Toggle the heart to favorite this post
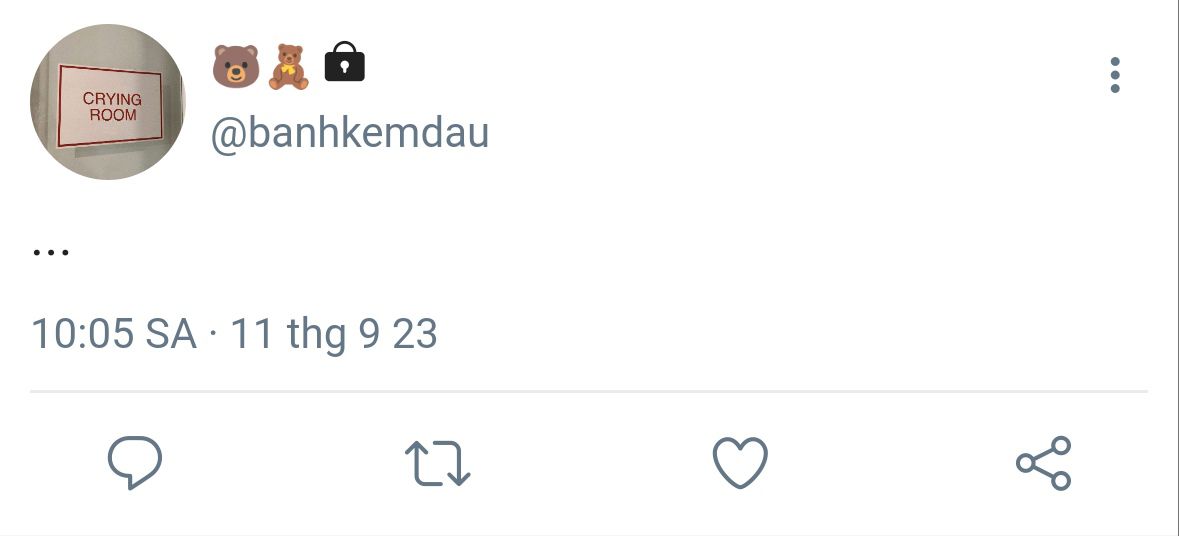The width and height of the screenshot is (1179, 536). coord(740,462)
